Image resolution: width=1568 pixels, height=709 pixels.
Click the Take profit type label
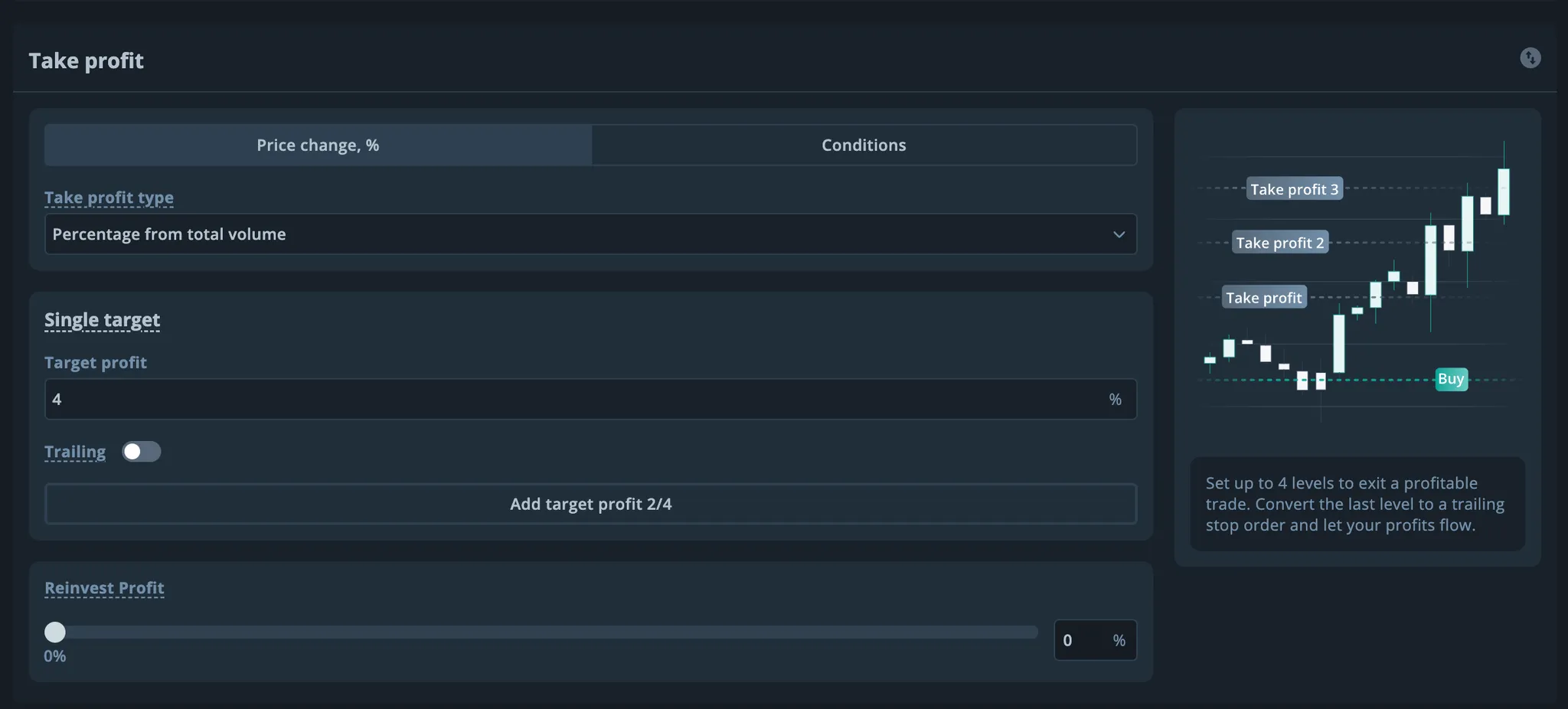(x=109, y=198)
